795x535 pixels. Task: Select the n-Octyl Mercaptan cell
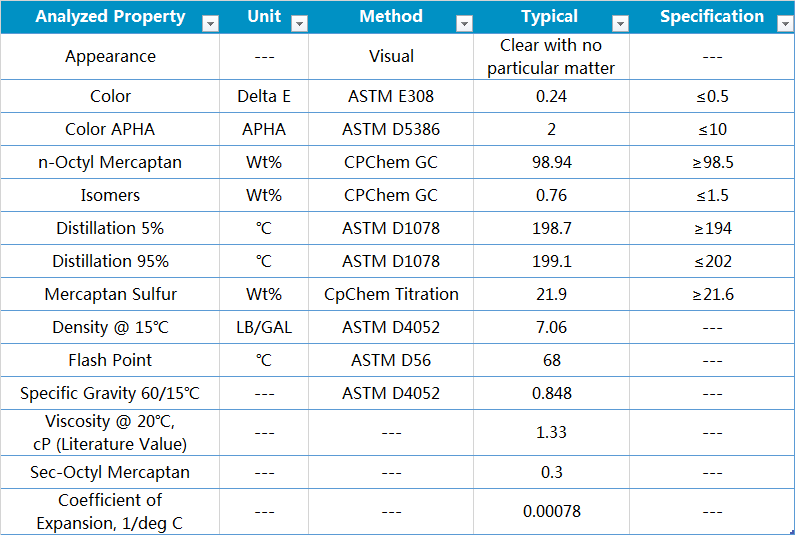point(110,162)
